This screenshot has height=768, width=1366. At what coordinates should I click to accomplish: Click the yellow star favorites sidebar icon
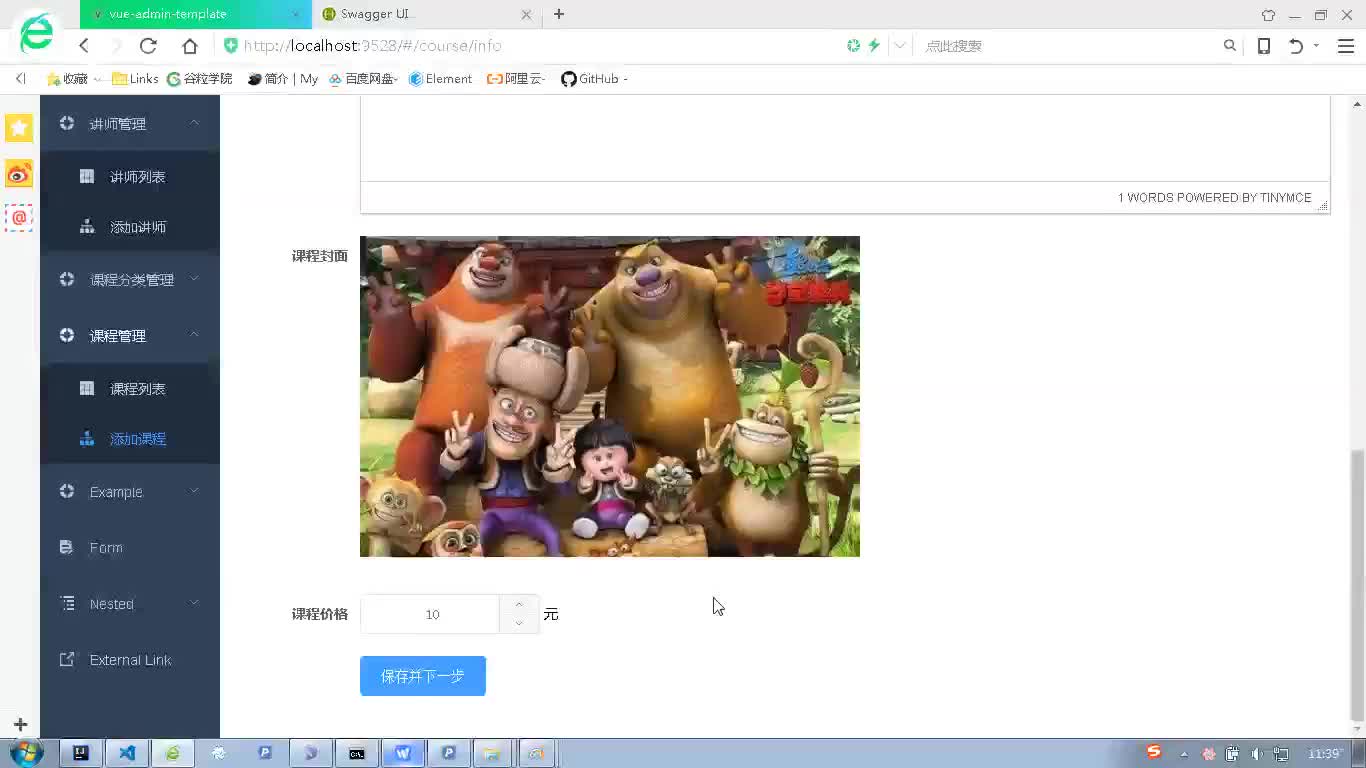(x=19, y=127)
